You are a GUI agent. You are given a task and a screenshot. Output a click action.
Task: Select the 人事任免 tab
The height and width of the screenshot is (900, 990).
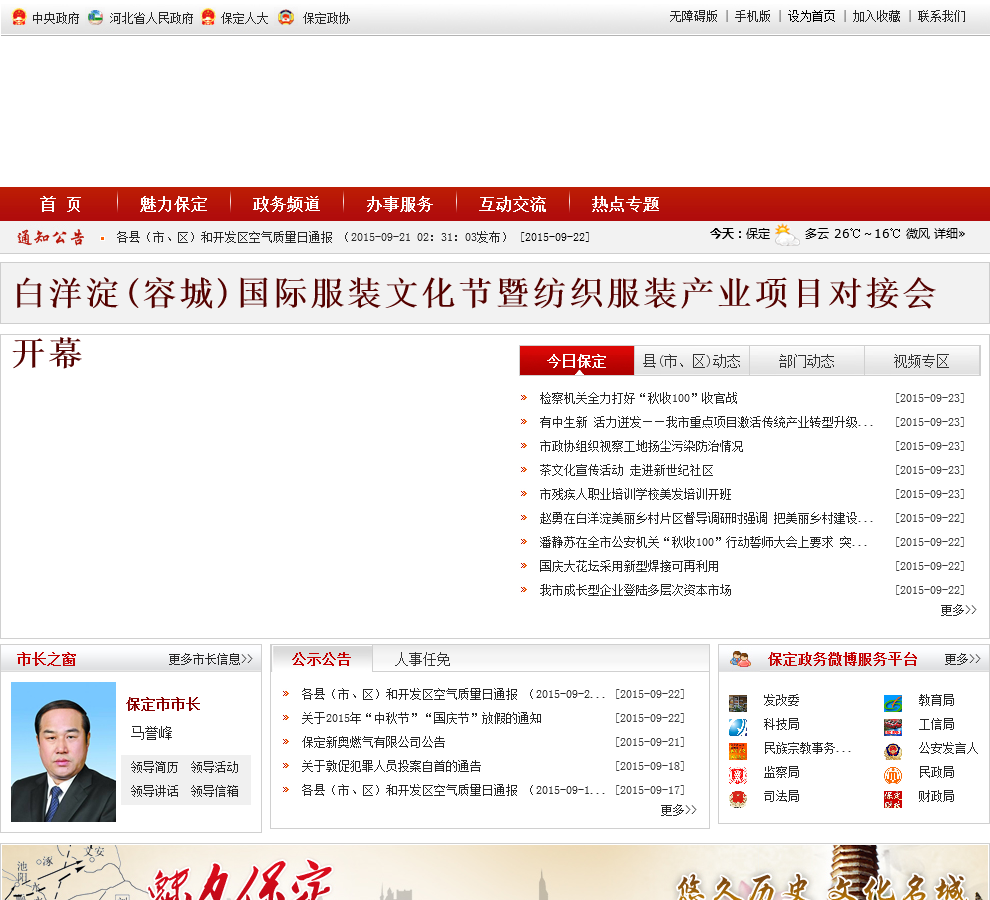422,659
